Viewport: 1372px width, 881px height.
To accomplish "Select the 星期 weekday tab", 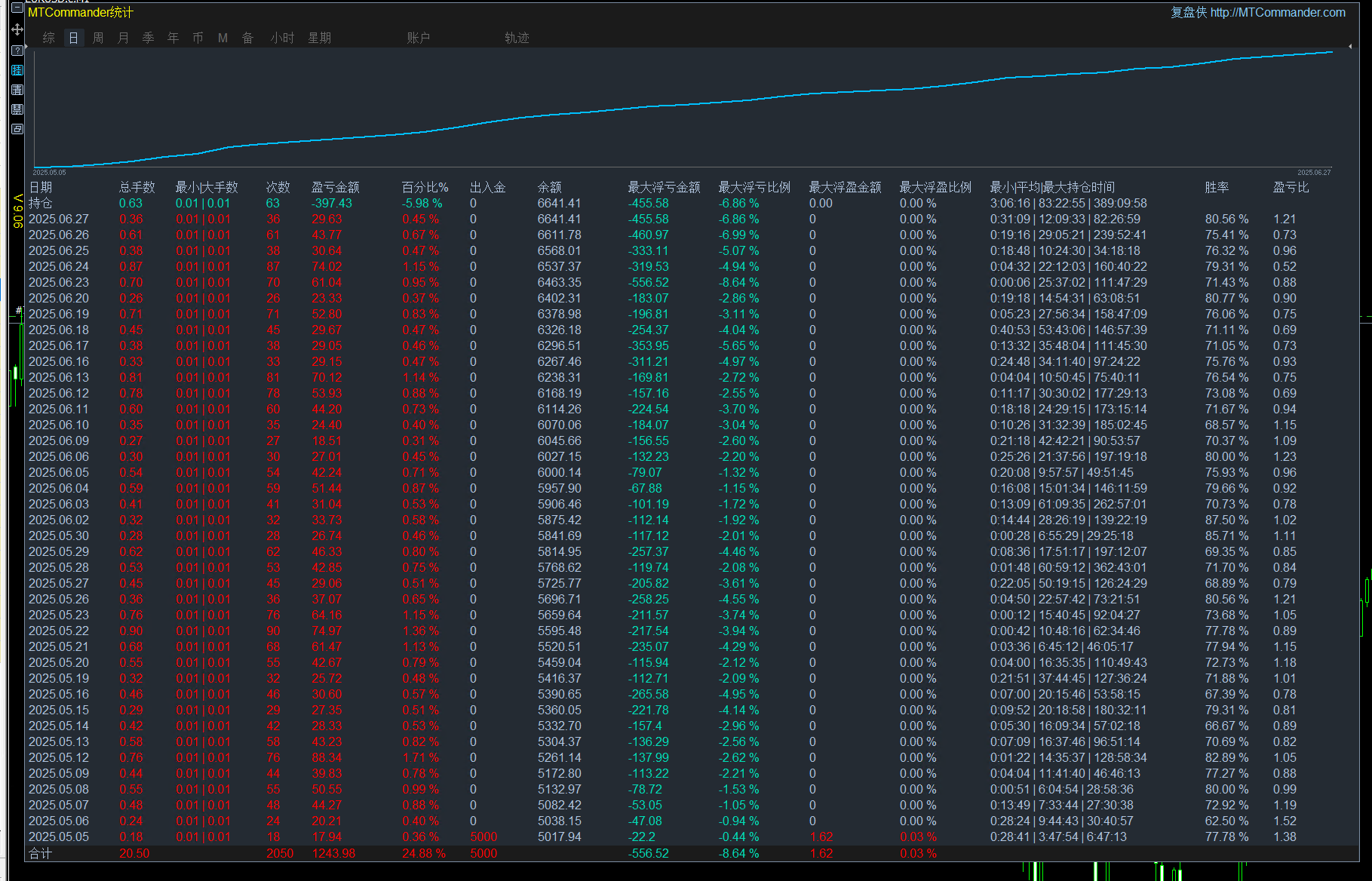I will [319, 38].
